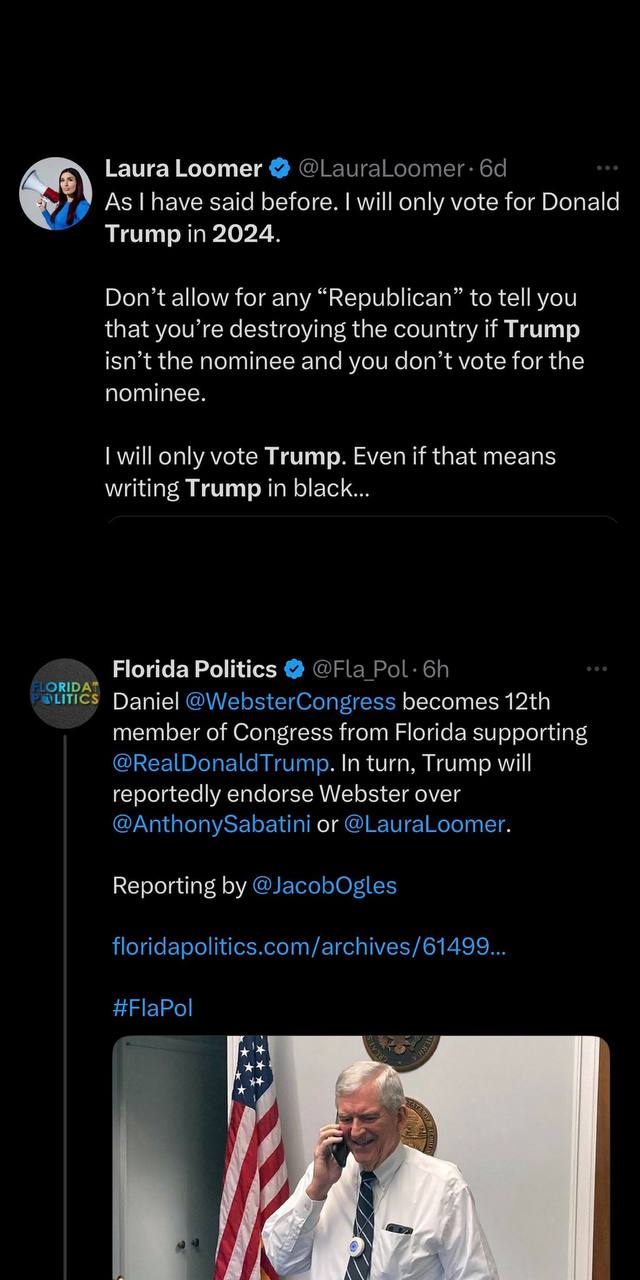Open the Florida Politics display name
The width and height of the screenshot is (640, 1280).
[x=194, y=669]
